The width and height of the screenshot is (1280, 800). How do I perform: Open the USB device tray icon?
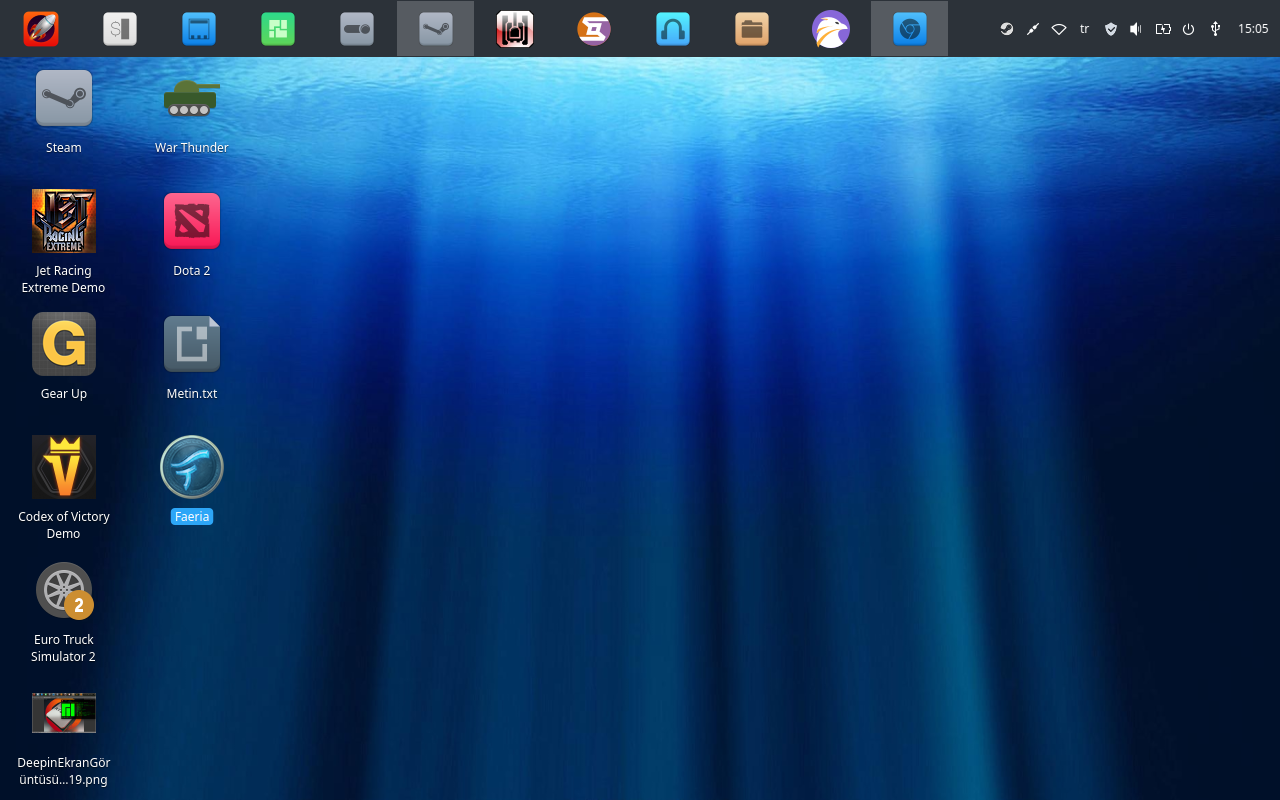coord(1215,29)
